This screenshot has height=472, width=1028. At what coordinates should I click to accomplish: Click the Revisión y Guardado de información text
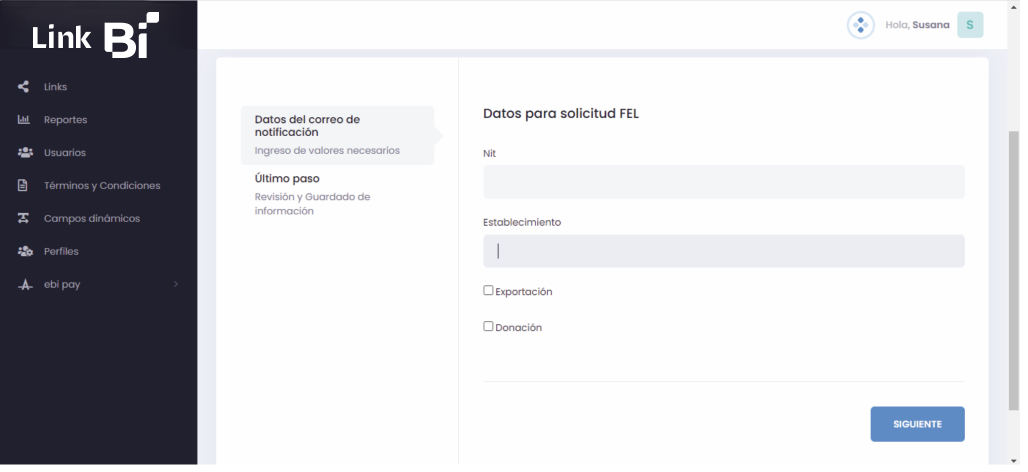coord(312,204)
